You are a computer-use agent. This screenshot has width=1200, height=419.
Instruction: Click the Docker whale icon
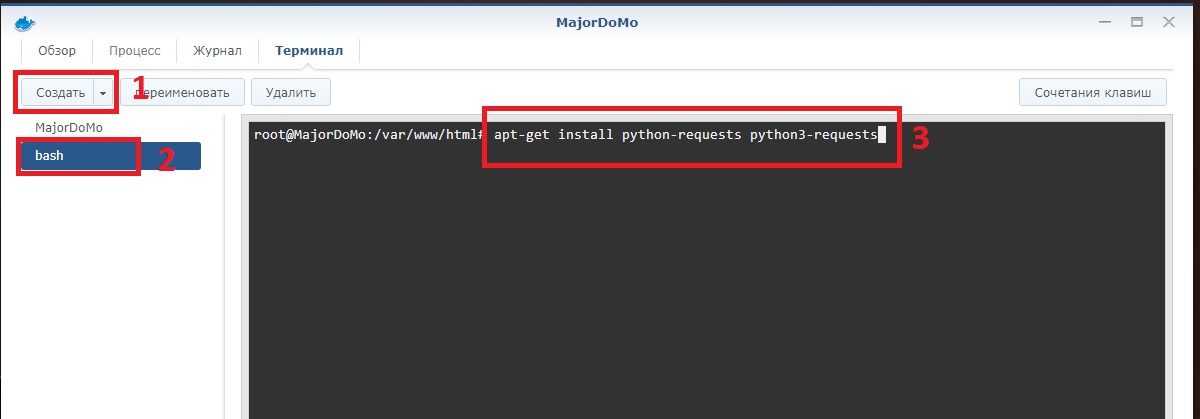pyautogui.click(x=25, y=22)
